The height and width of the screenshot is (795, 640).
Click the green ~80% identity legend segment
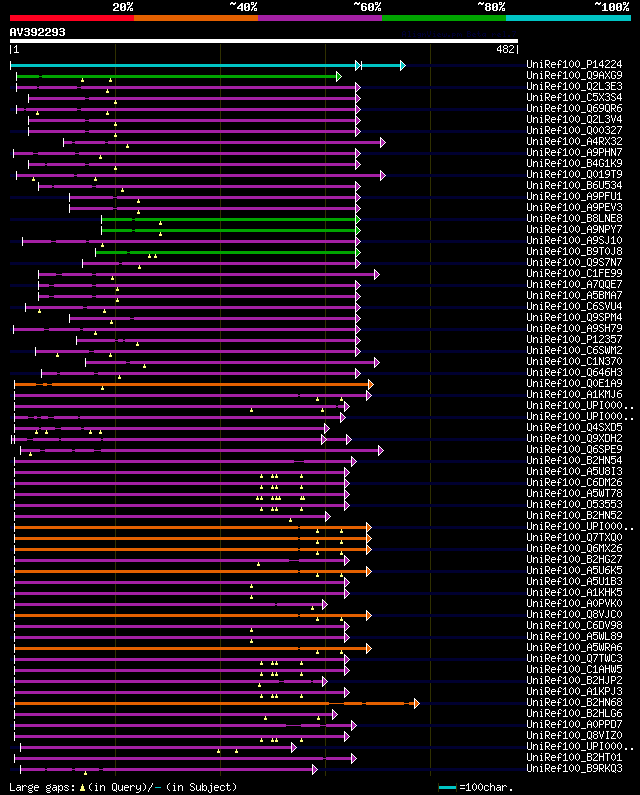444,18
